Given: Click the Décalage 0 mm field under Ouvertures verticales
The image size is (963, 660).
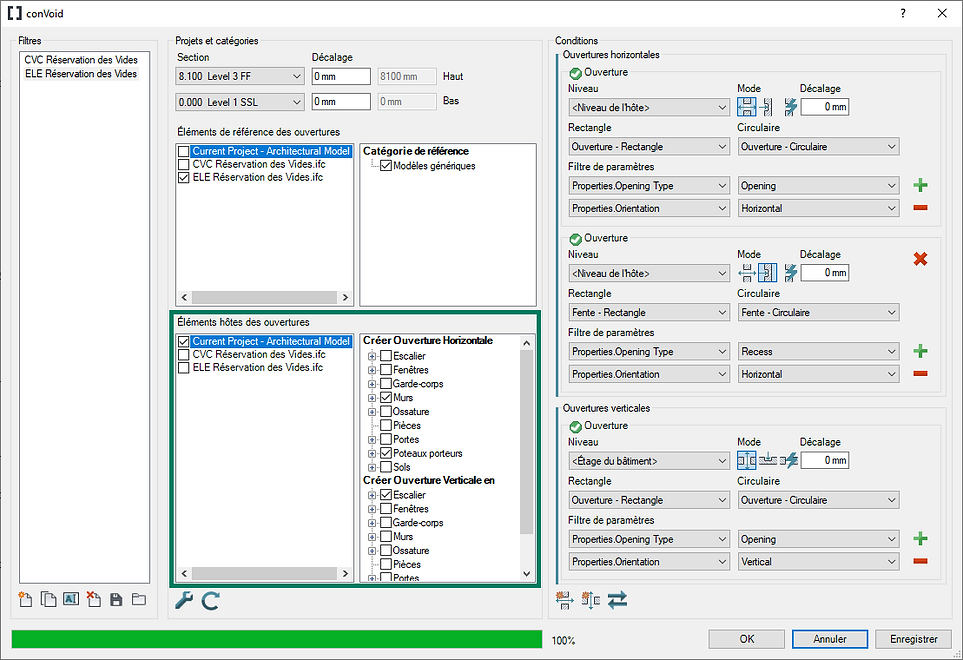Looking at the screenshot, I should [825, 460].
